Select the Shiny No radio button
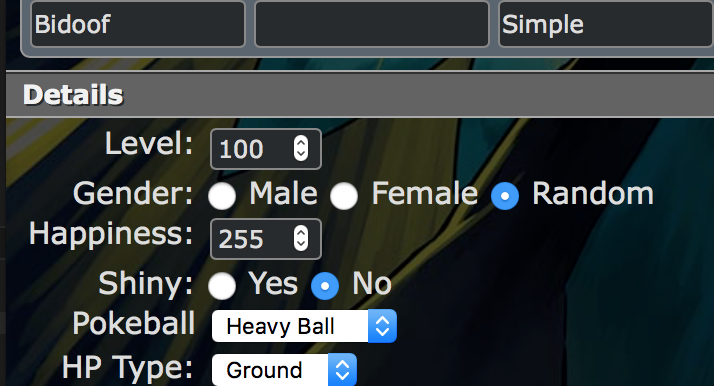Viewport: 714px width, 386px height. 325,286
